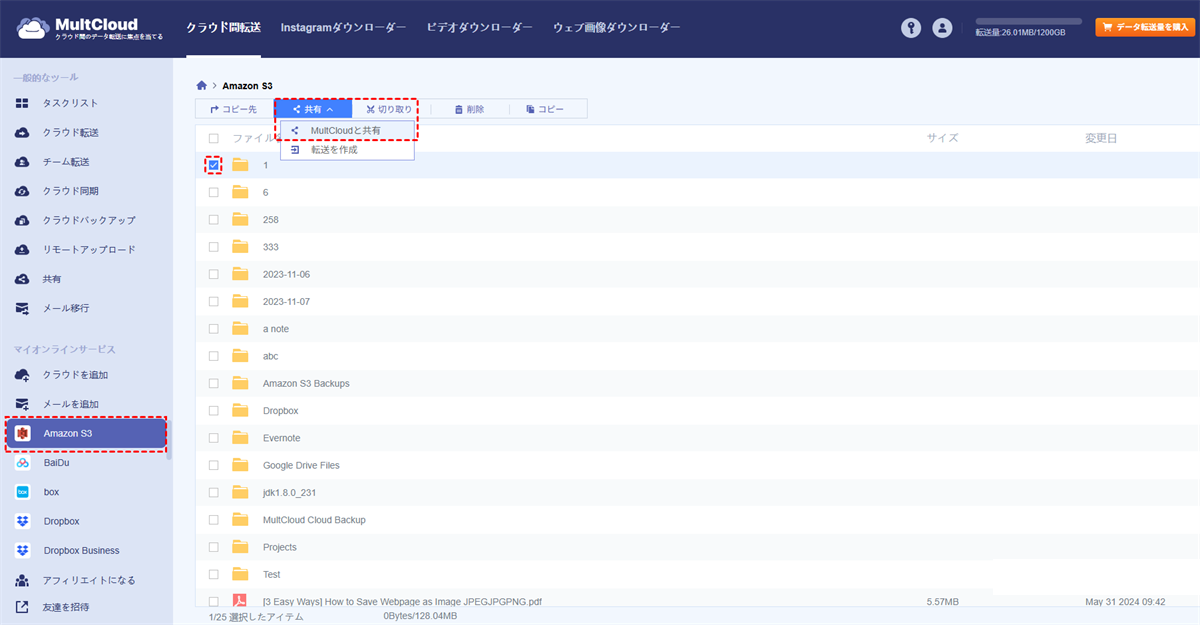Uncheck the checkbox for folder 1
The width and height of the screenshot is (1200, 625).
[x=213, y=165]
